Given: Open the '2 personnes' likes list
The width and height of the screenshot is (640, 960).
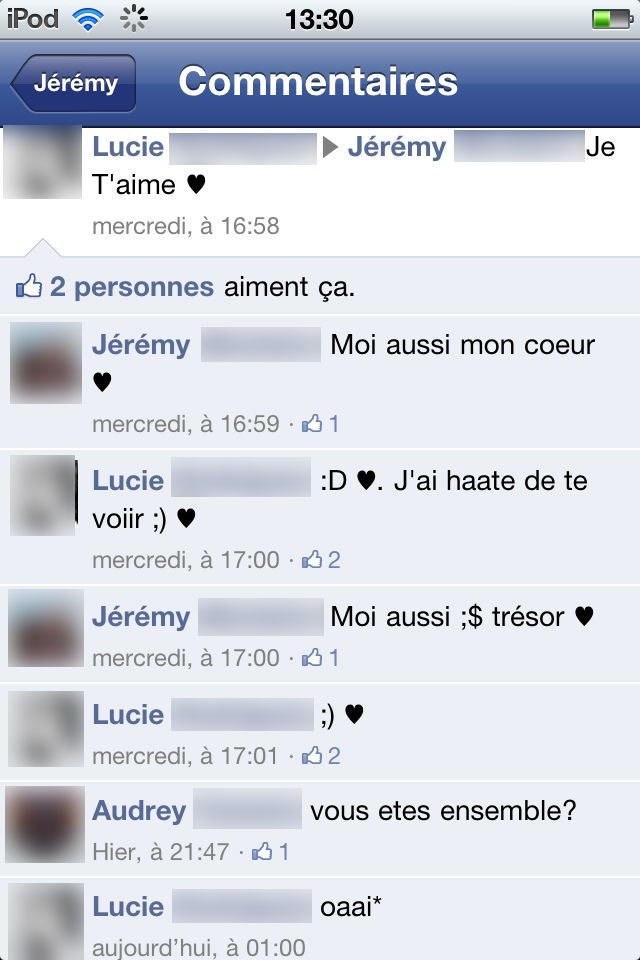Looking at the screenshot, I should pyautogui.click(x=132, y=287).
